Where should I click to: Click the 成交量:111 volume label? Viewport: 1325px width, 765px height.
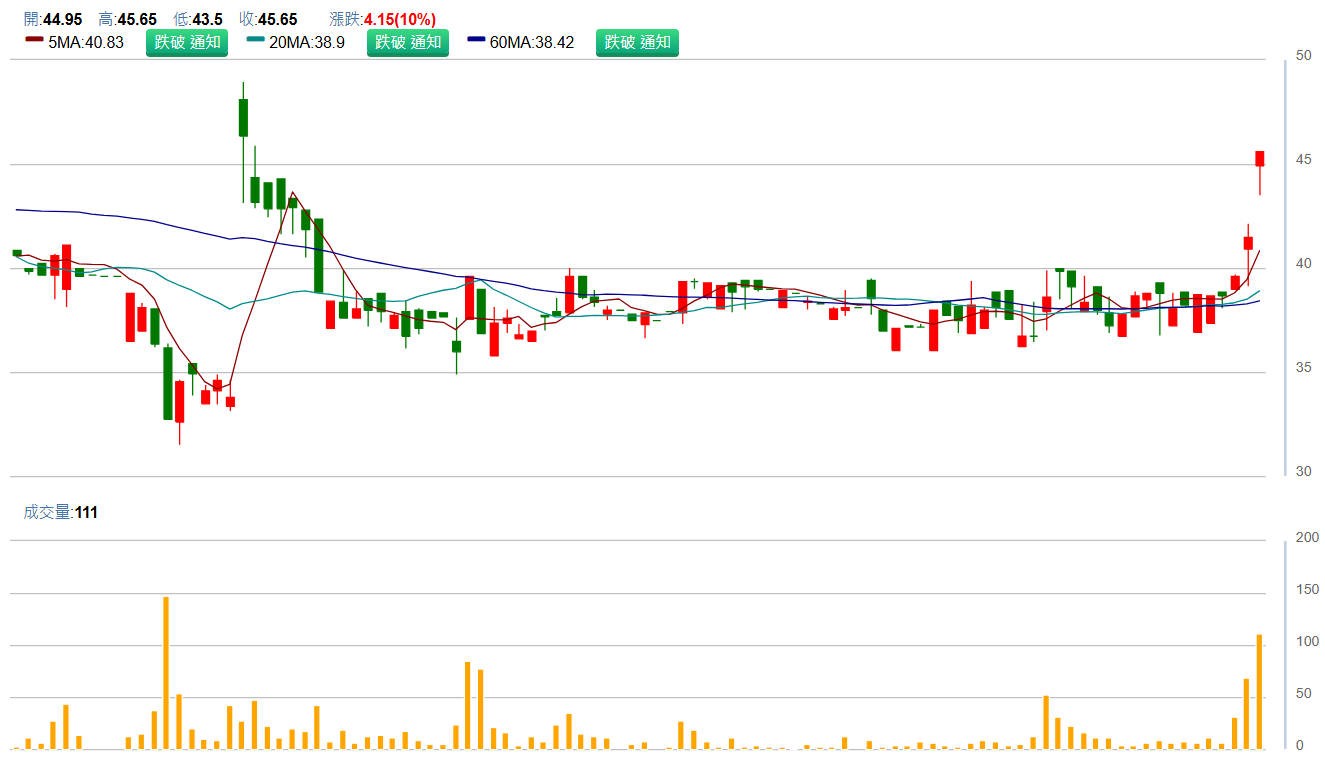pyautogui.click(x=61, y=512)
